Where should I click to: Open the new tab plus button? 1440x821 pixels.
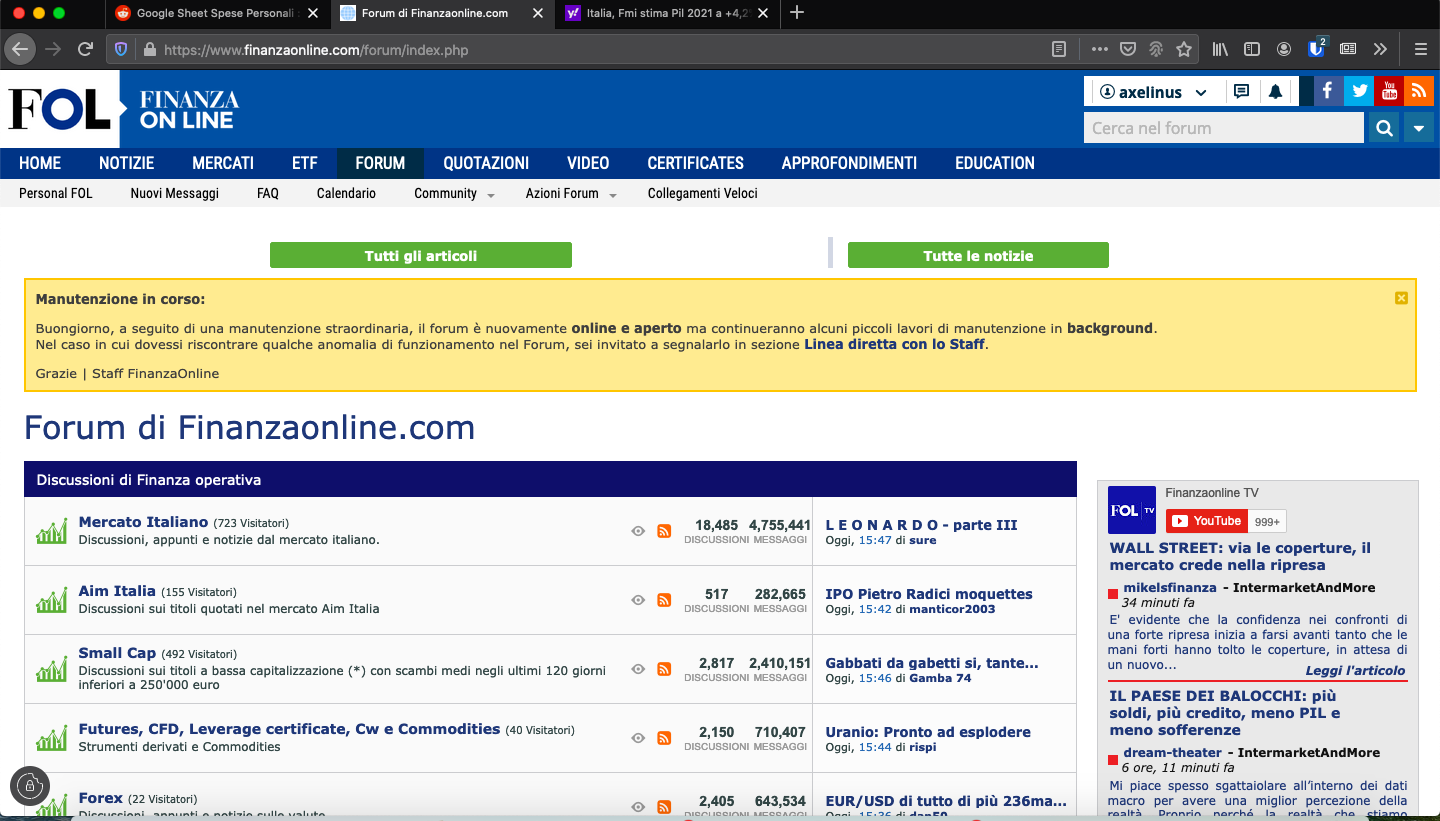pyautogui.click(x=797, y=13)
